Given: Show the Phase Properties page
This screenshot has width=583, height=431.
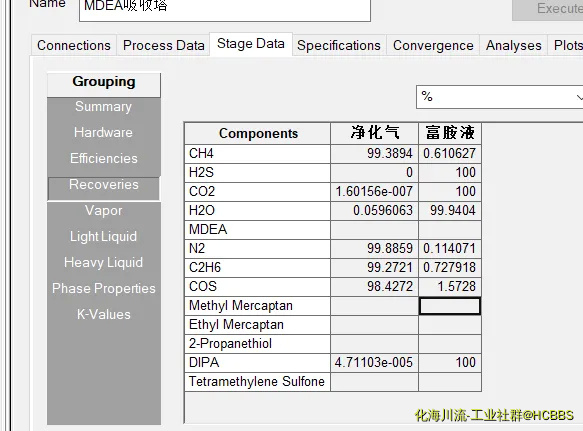Looking at the screenshot, I should coord(104,289).
